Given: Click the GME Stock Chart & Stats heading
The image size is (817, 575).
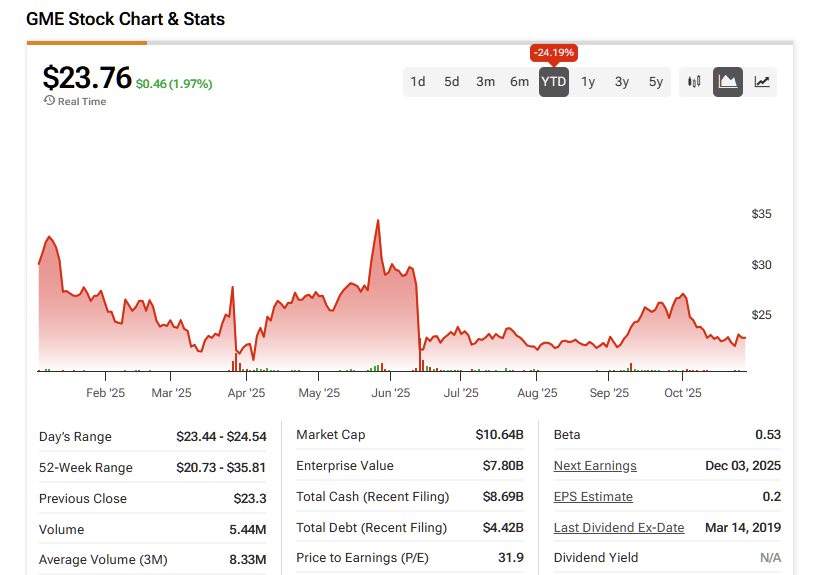Looking at the screenshot, I should coord(125,19).
